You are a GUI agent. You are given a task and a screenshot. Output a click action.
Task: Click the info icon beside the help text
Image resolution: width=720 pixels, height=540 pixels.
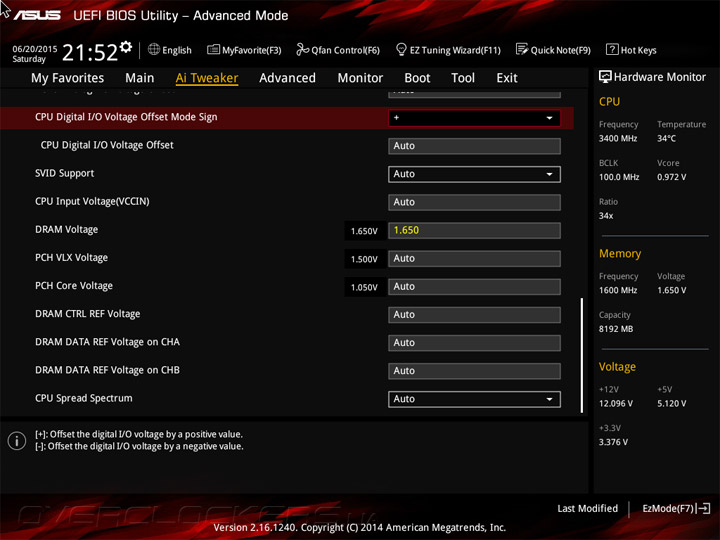[17, 441]
